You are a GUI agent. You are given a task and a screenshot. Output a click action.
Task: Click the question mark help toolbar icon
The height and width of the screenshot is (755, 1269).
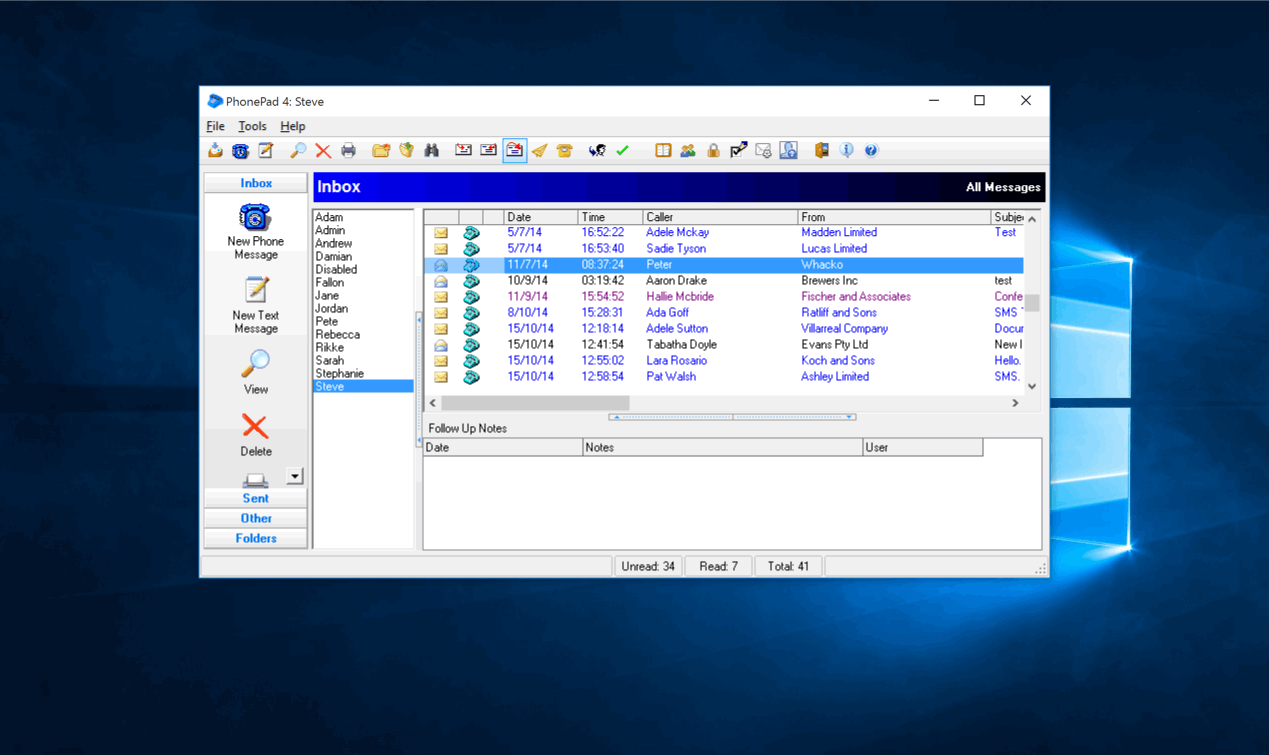pos(871,151)
